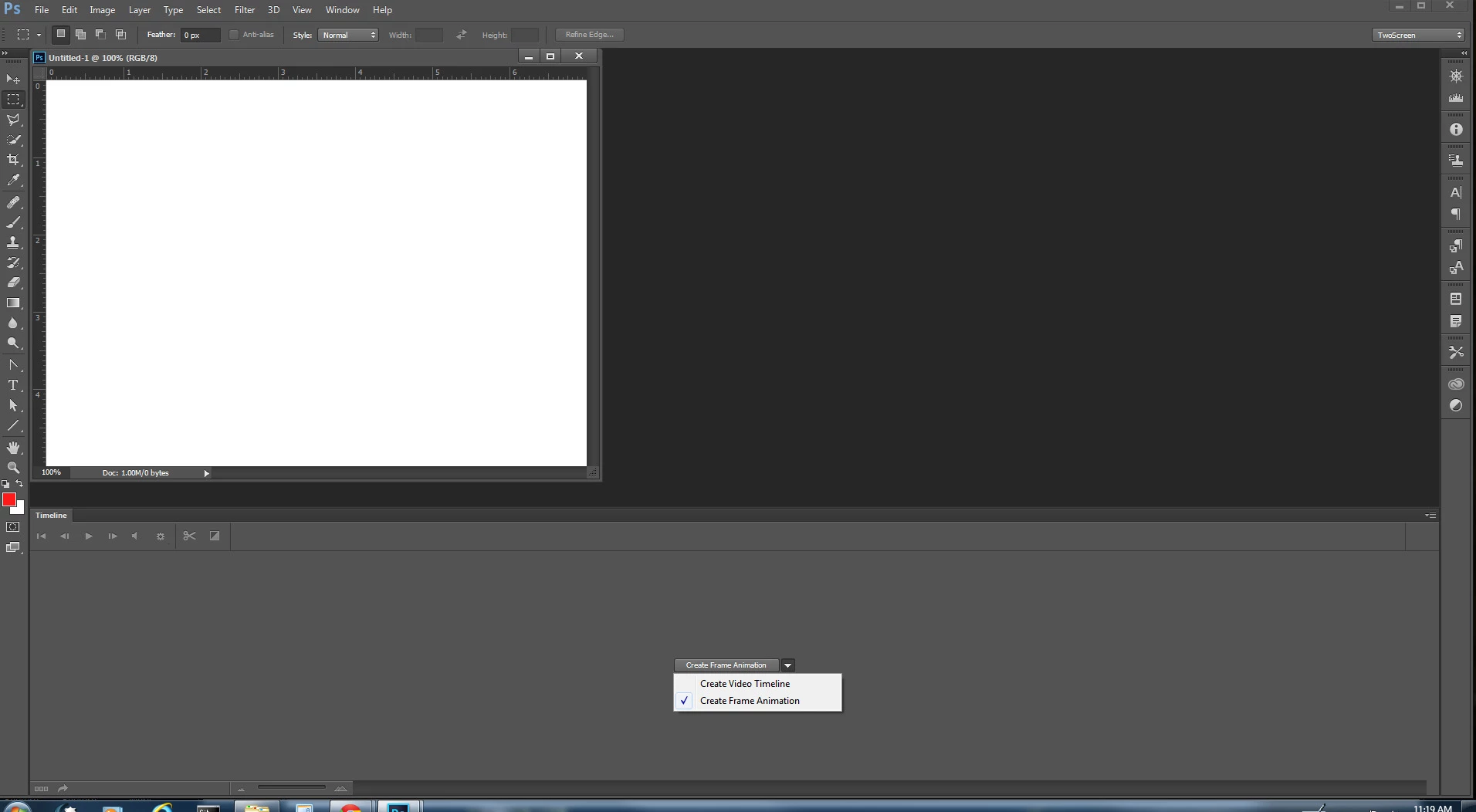Screen dimensions: 1476x812
Task: Select the Rectangular Marquee tool in toolbox
Action: tap(13, 100)
